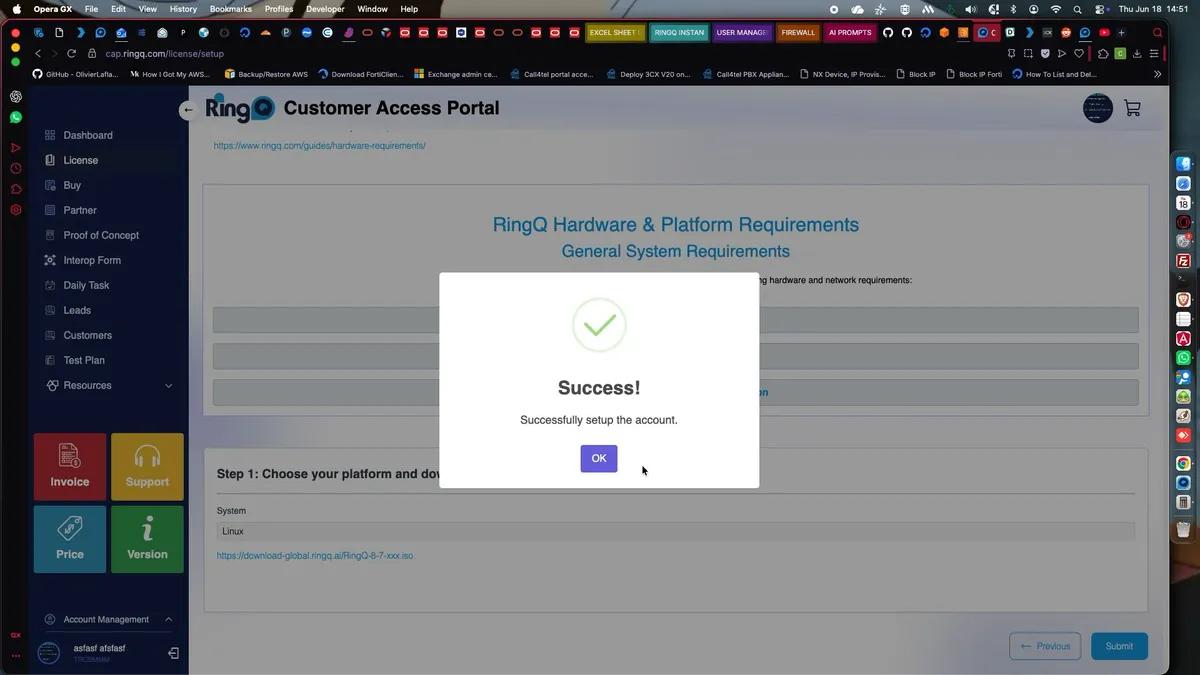Open the green Version info tile

coord(147,539)
